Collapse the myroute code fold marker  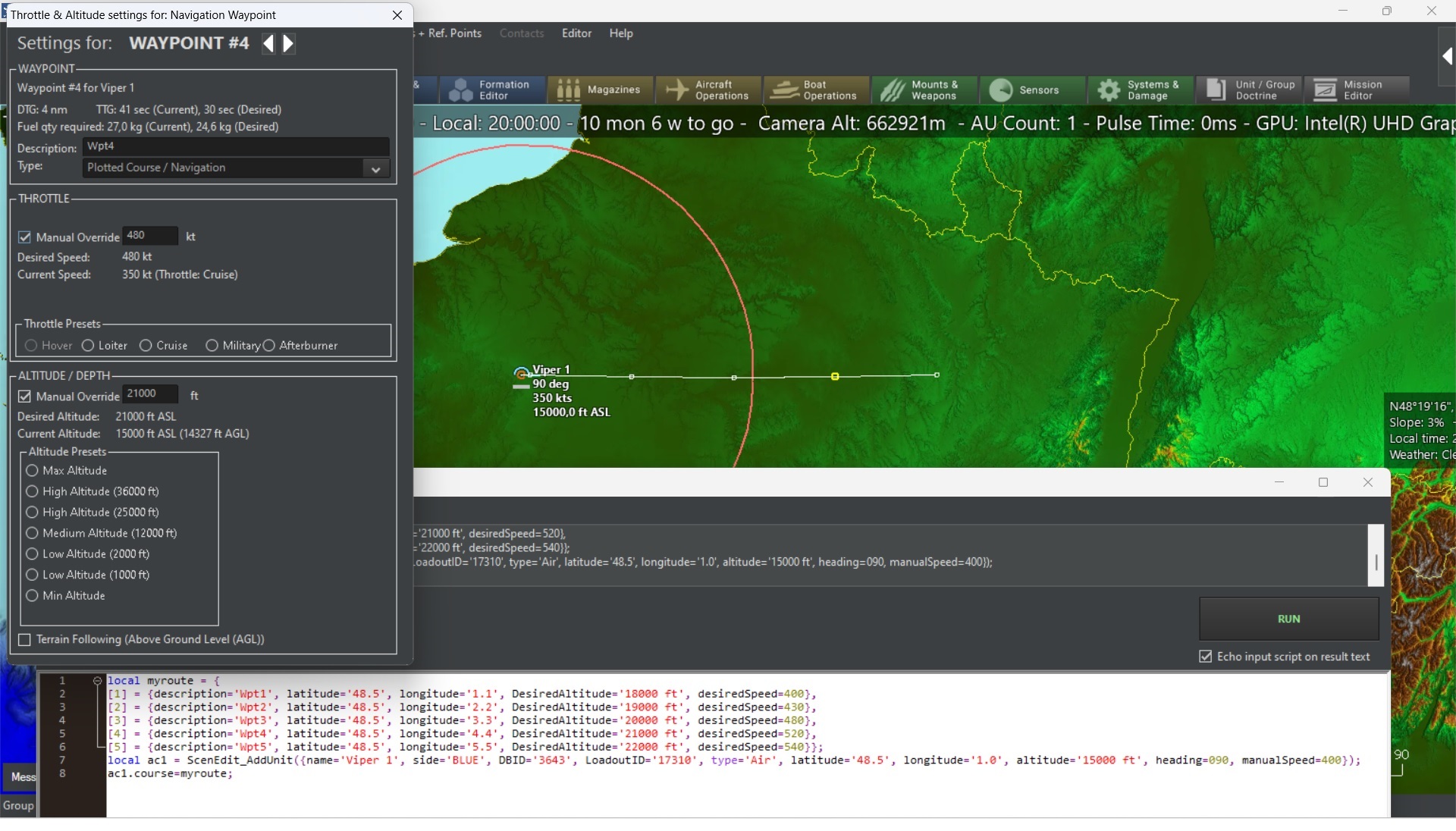click(97, 681)
